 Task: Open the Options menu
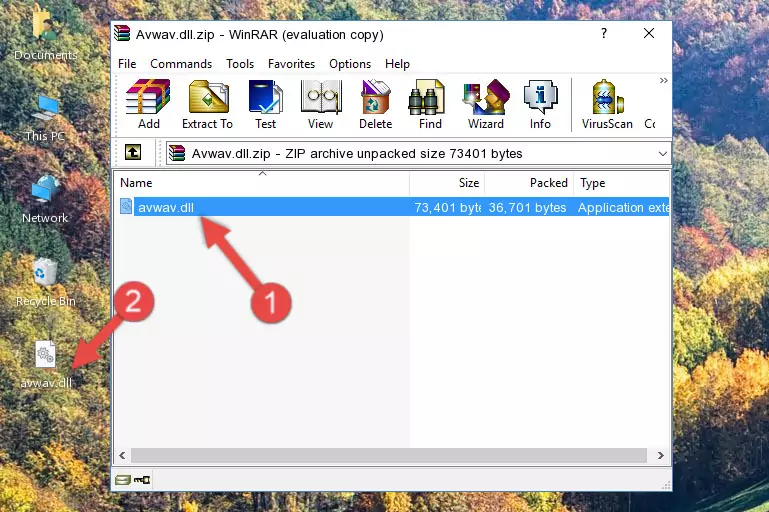(x=350, y=64)
